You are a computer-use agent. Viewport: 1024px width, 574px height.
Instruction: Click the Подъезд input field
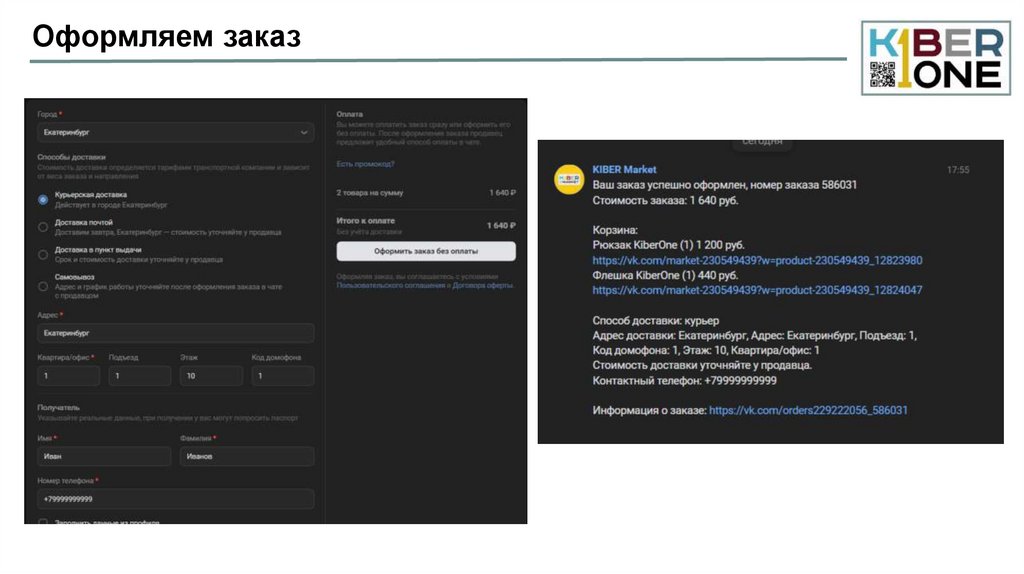[x=140, y=375]
